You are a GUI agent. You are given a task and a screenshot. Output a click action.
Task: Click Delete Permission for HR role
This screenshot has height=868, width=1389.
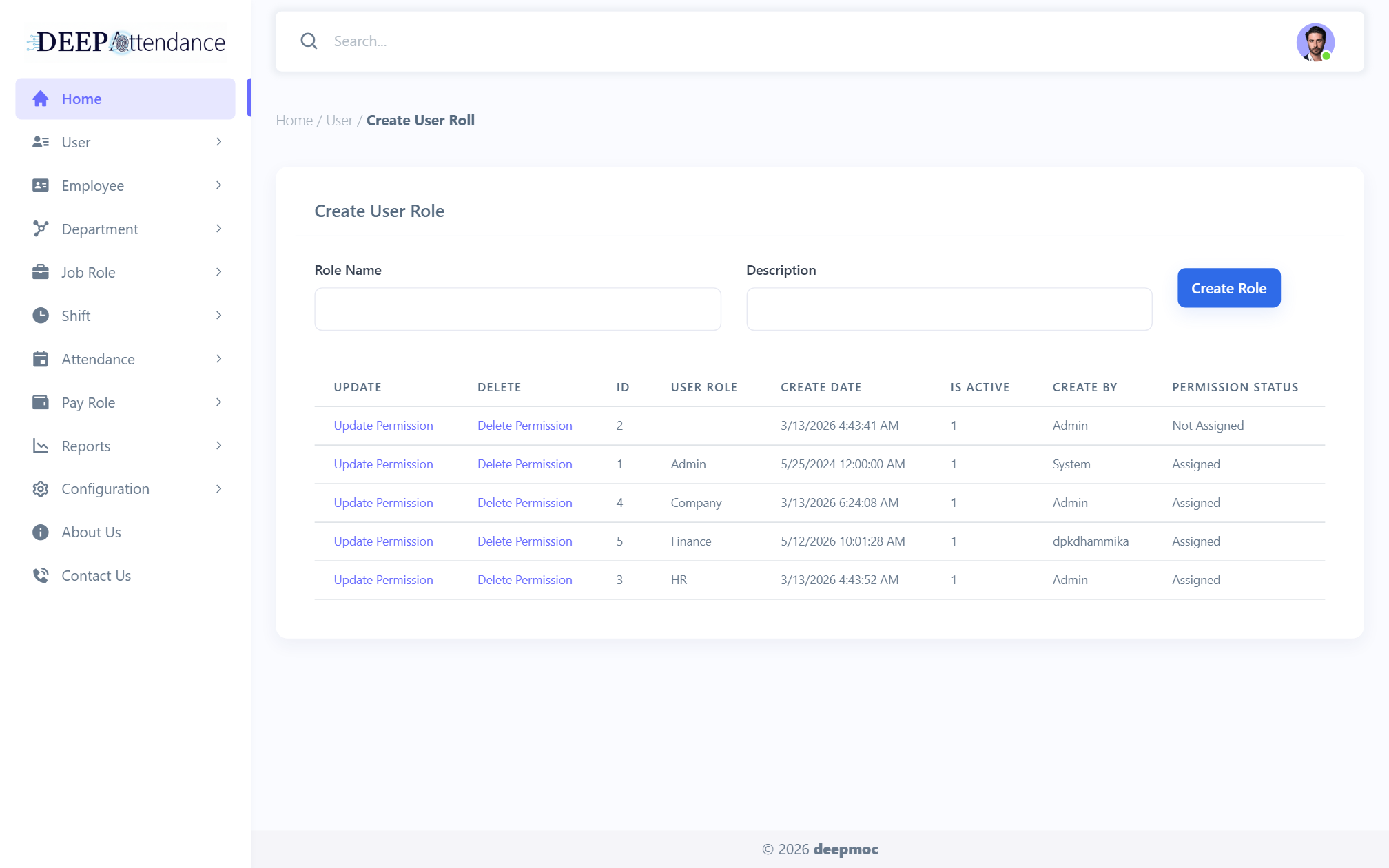point(524,580)
